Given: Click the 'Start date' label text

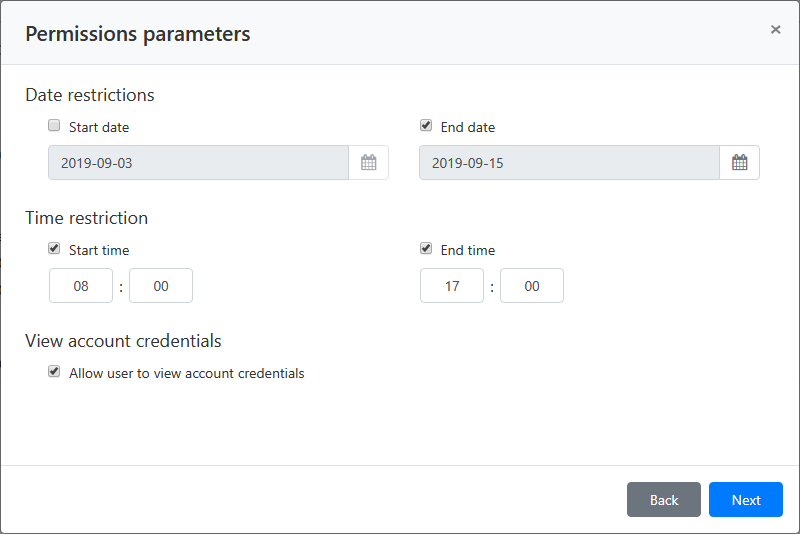Looking at the screenshot, I should (x=99, y=127).
